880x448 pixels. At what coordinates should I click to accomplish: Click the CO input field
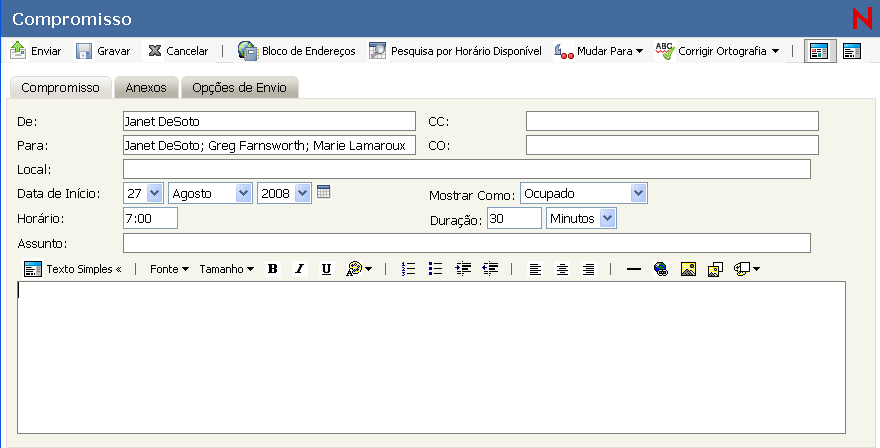pyautogui.click(x=672, y=145)
